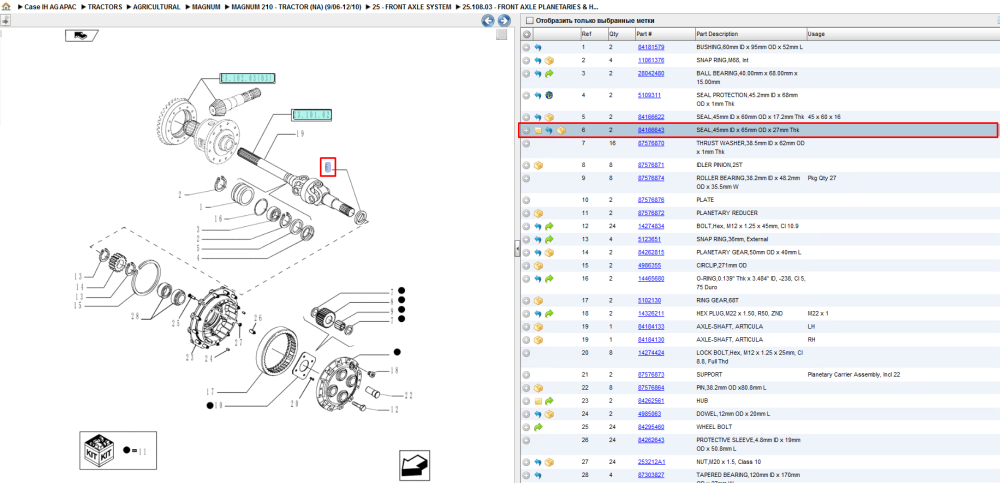The height and width of the screenshot is (483, 1000).
Task: Select 'WHEEL BOLT' description text
Action: pos(713,427)
